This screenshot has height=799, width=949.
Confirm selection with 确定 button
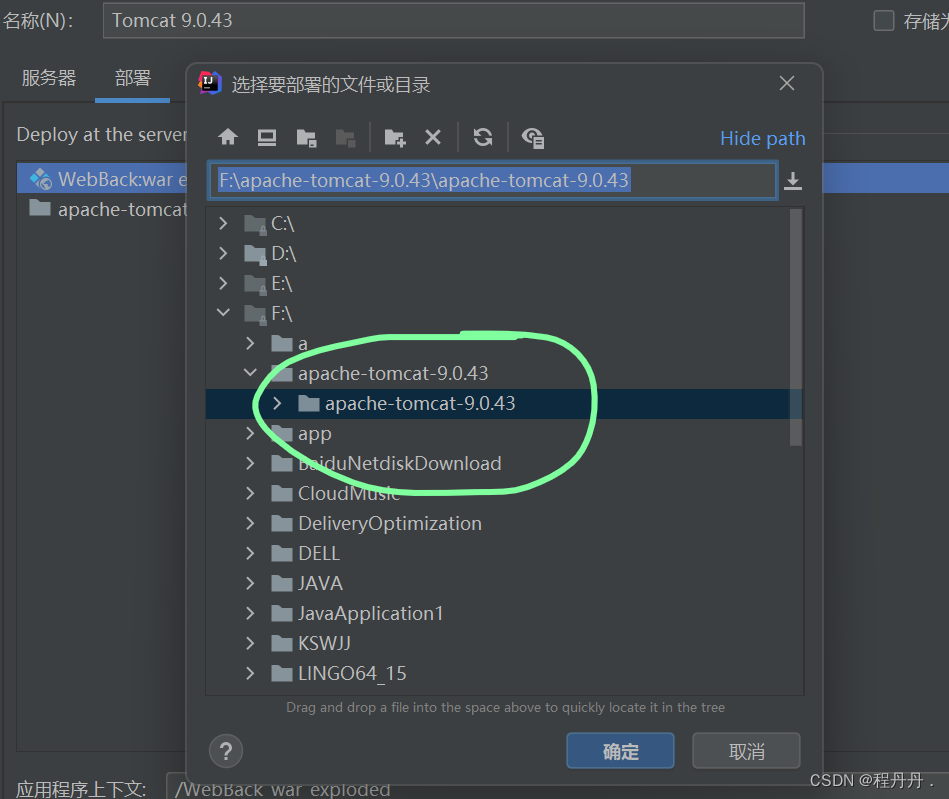pyautogui.click(x=620, y=751)
